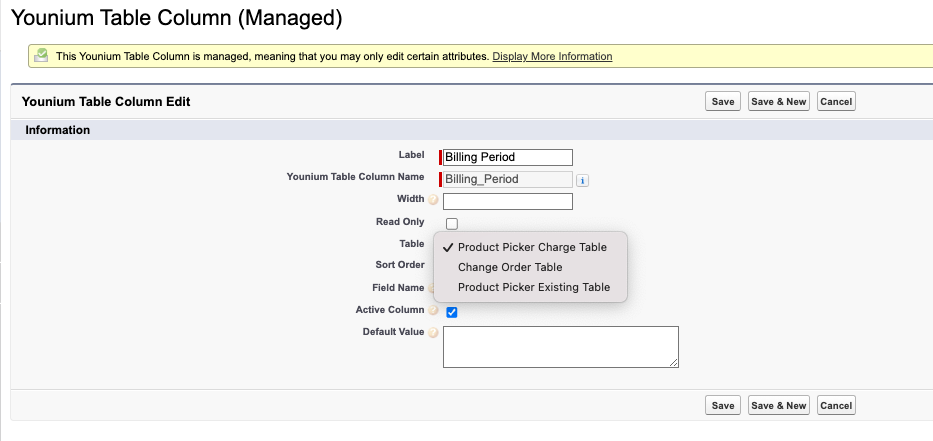Click the Younium Table Column Edit heading
This screenshot has height=441, width=933.
pyautogui.click(x=106, y=102)
